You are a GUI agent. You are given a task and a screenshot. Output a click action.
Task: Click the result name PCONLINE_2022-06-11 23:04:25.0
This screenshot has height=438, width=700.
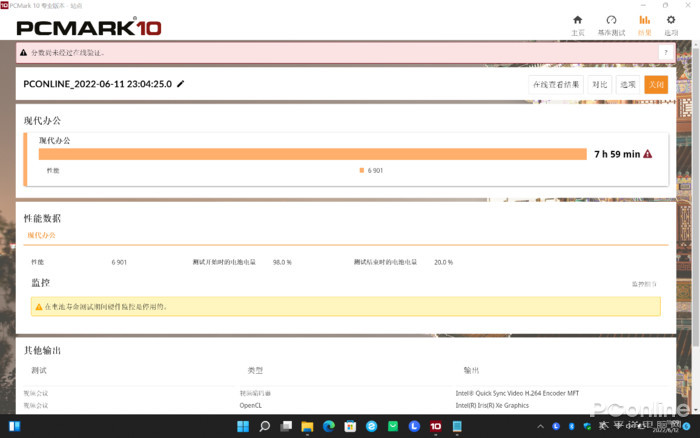[97, 84]
